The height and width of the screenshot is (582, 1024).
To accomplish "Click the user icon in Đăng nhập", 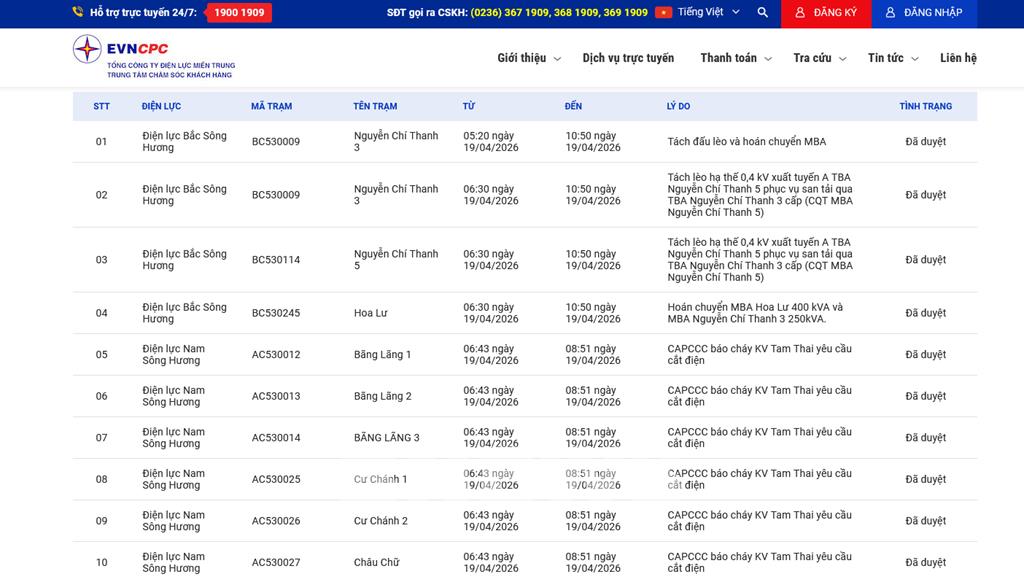I will 890,13.
